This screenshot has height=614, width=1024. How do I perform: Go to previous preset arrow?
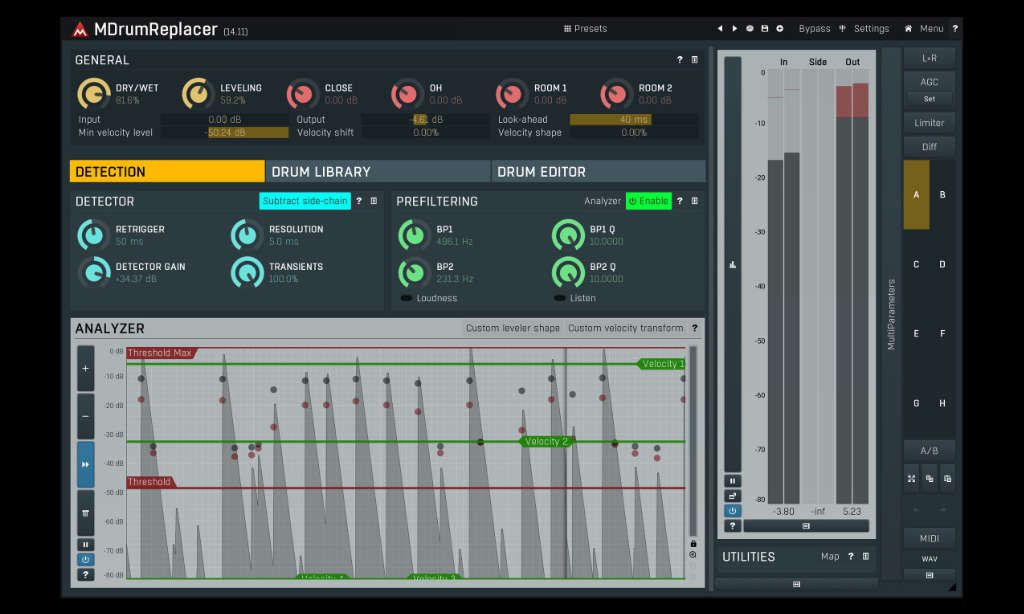click(720, 29)
